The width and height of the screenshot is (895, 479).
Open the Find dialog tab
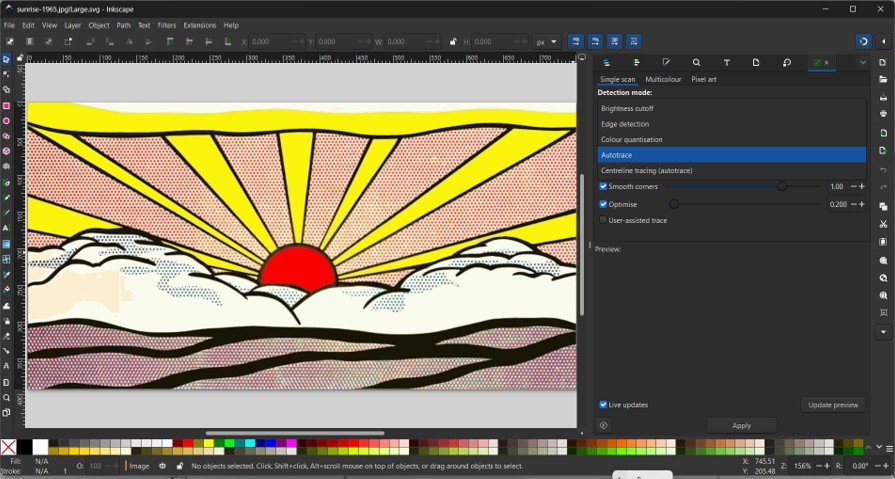(696, 62)
